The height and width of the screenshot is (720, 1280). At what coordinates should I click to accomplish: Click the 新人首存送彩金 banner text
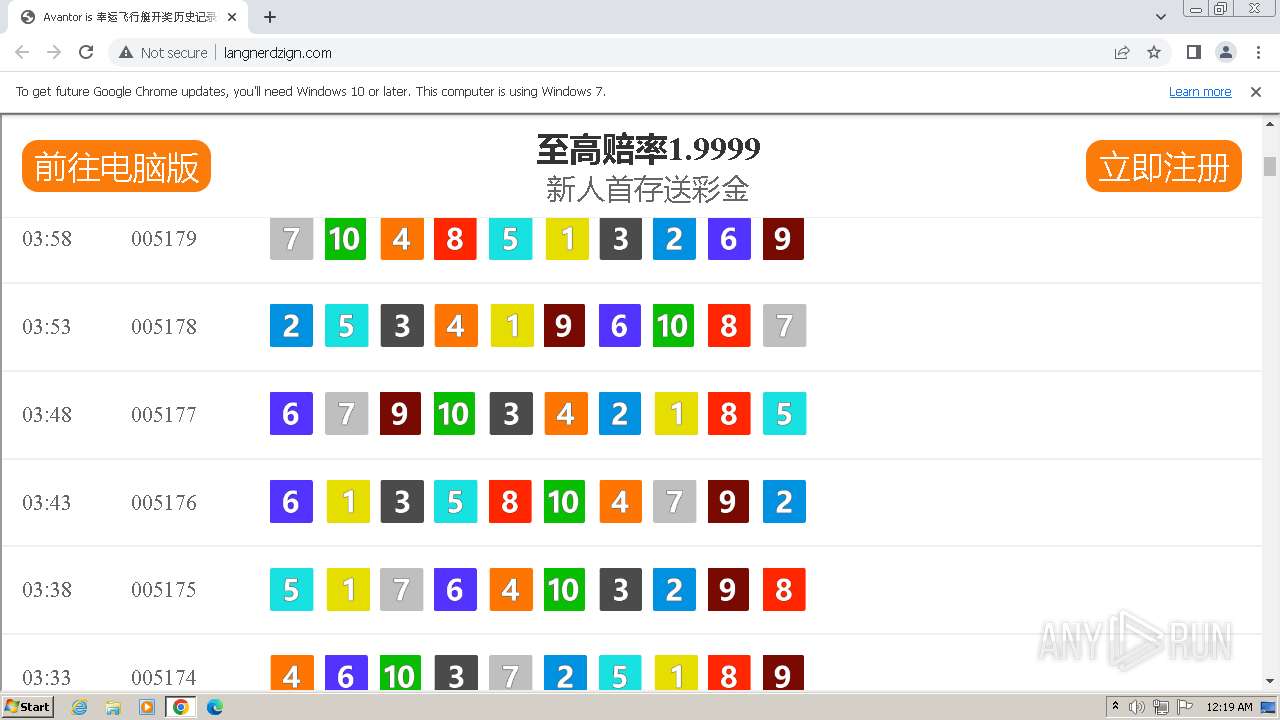648,189
